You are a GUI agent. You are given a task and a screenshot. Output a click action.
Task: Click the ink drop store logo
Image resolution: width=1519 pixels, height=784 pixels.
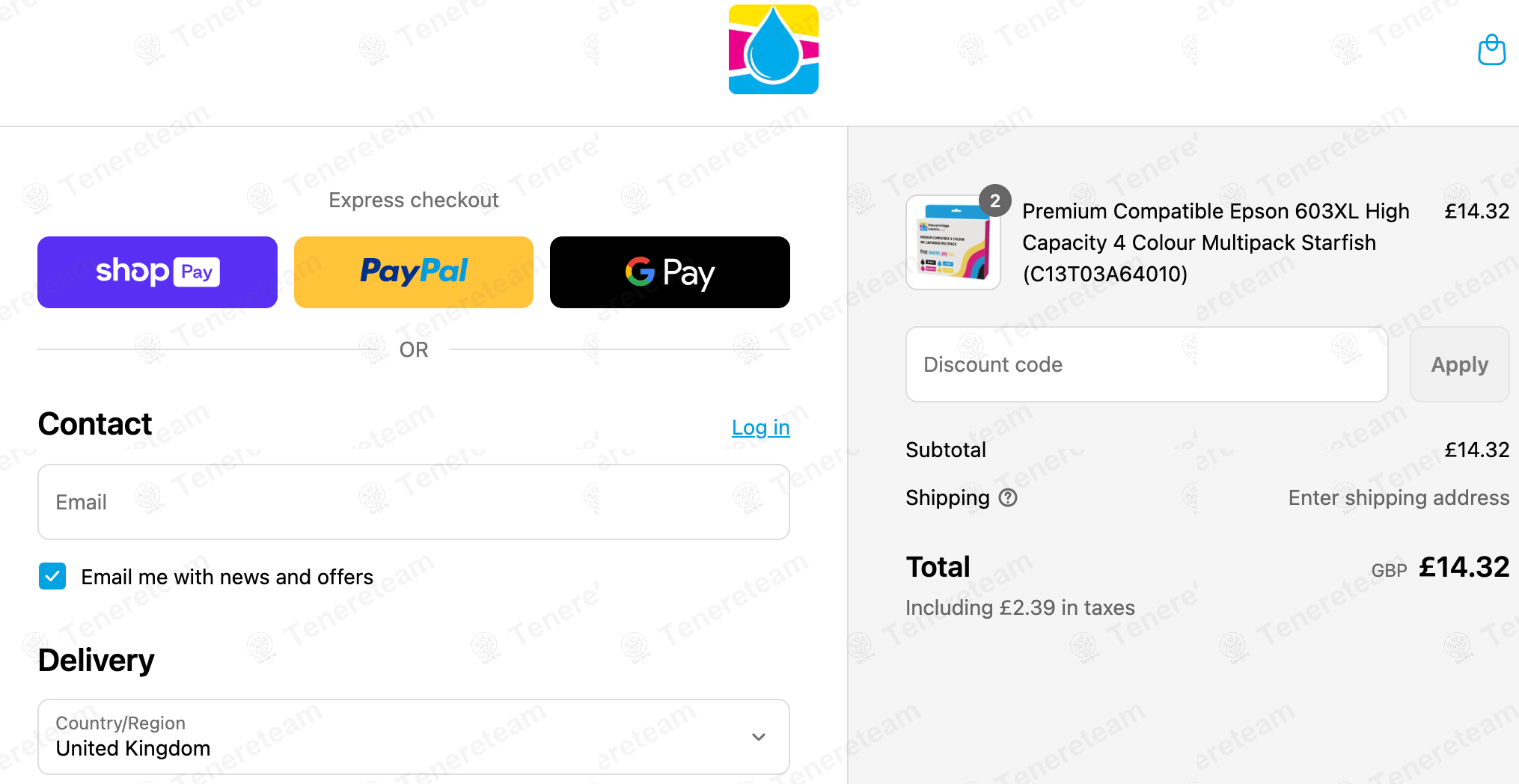click(x=773, y=49)
